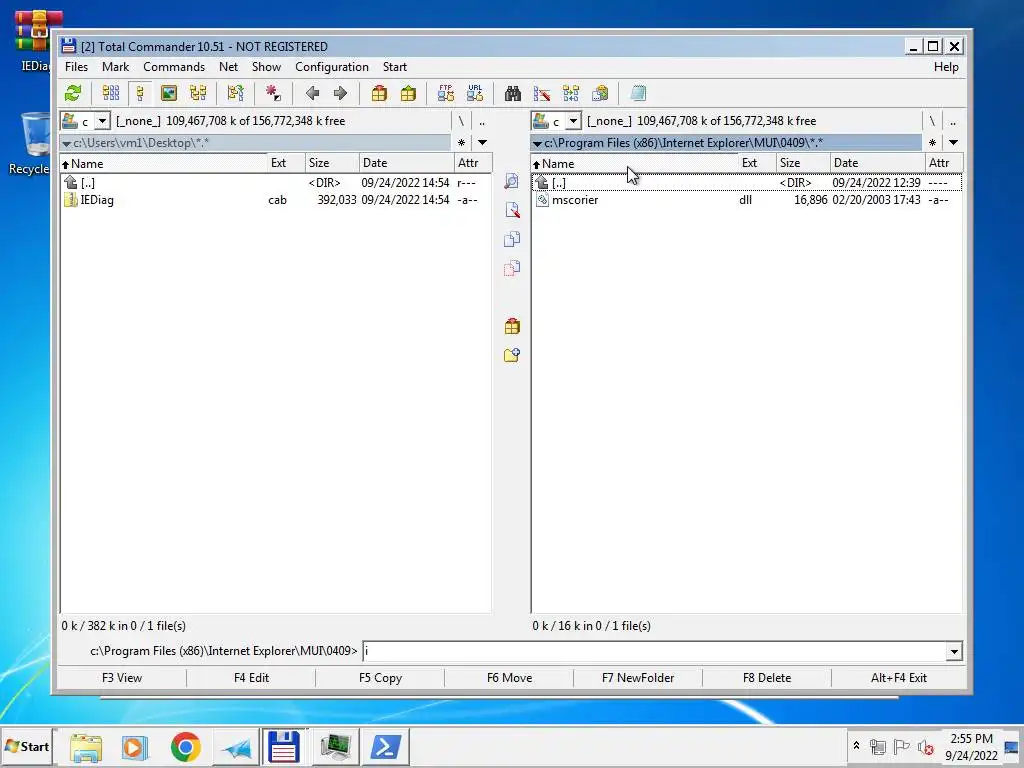Click the F5 Copy button

(380, 678)
